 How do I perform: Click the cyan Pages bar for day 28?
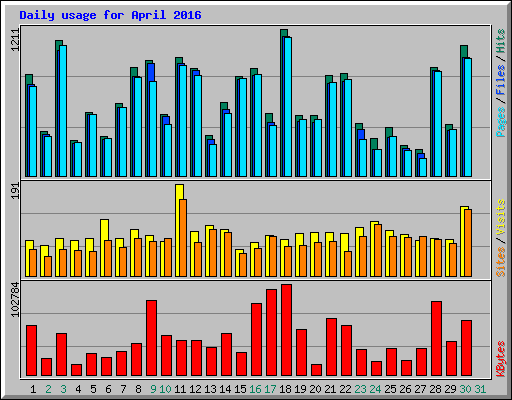click(438, 124)
